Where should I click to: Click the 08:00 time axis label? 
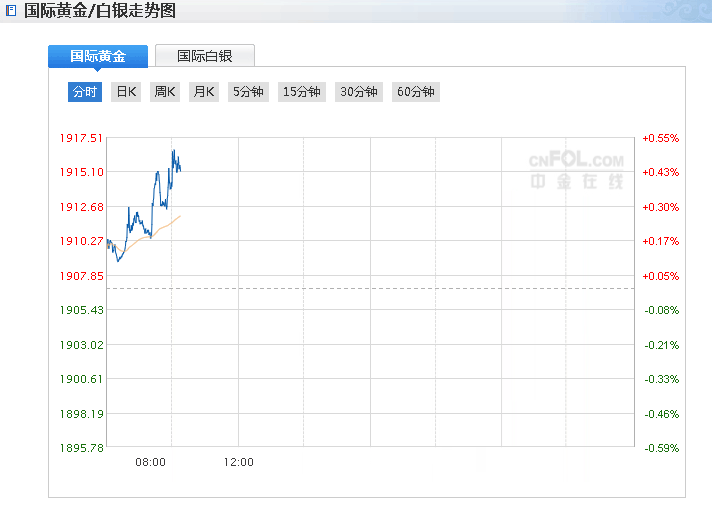click(x=150, y=462)
